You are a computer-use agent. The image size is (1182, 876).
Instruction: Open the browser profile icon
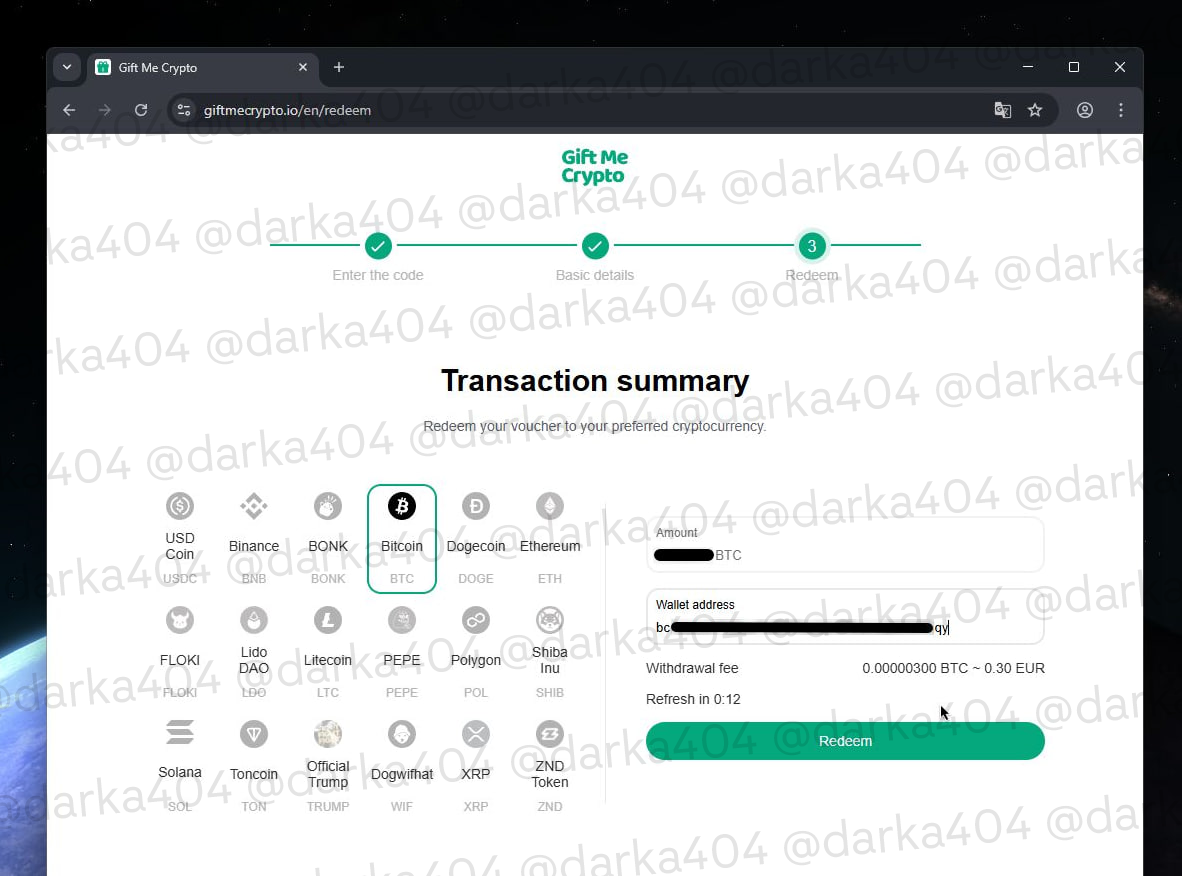pyautogui.click(x=1085, y=110)
